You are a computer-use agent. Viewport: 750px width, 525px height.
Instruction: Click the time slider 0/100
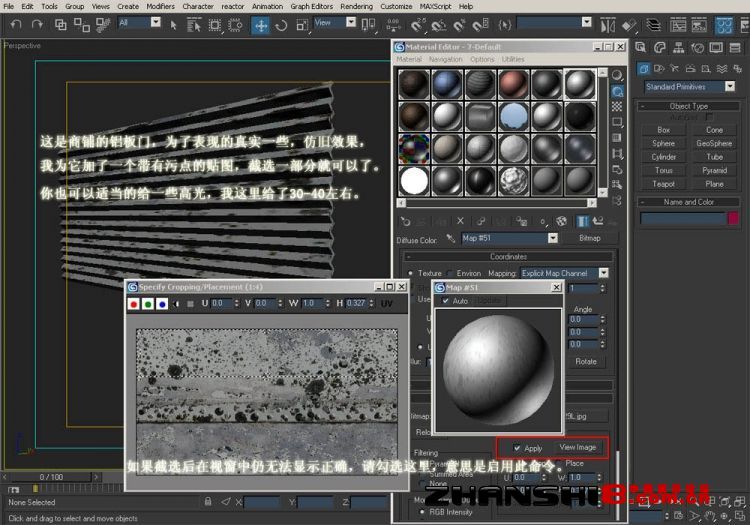[51, 477]
